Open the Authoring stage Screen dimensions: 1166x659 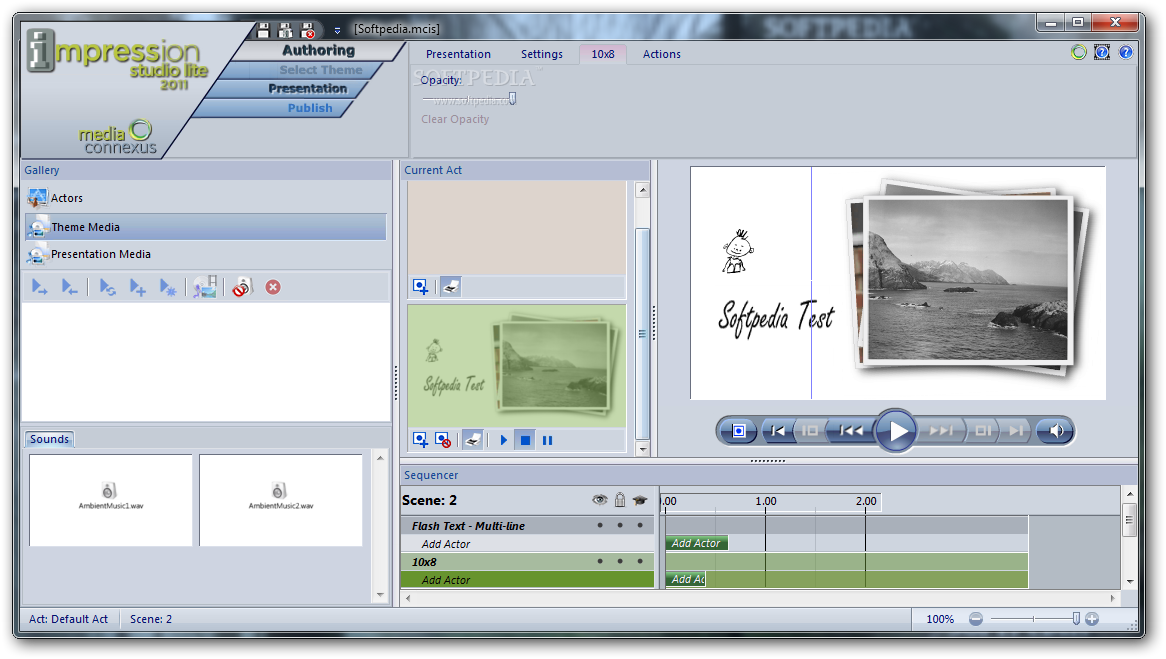(x=318, y=51)
